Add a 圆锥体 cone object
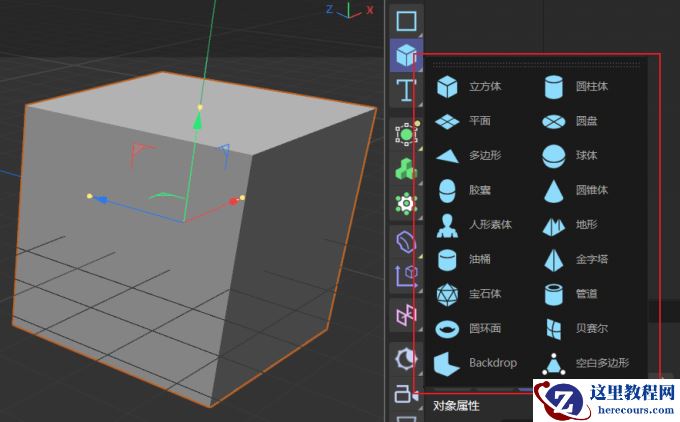The width and height of the screenshot is (680, 422). pos(575,190)
